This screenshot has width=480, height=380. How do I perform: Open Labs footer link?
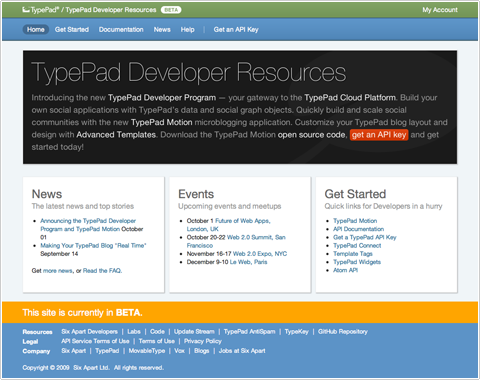[134, 332]
